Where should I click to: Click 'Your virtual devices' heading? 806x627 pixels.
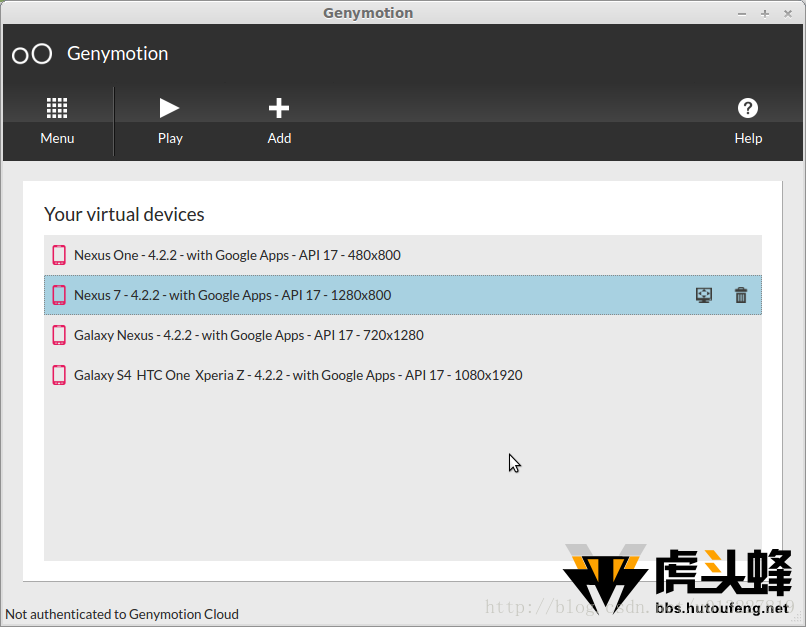coord(124,214)
